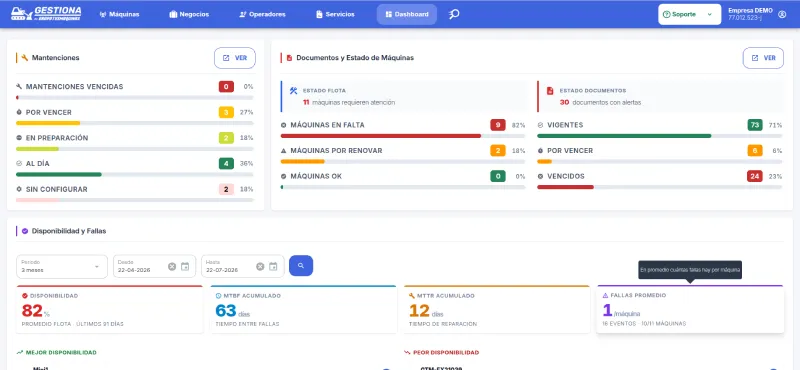The width and height of the screenshot is (800, 370).
Task: Click the wrench icon beside the Mantenciones title
Action: [x=24, y=58]
